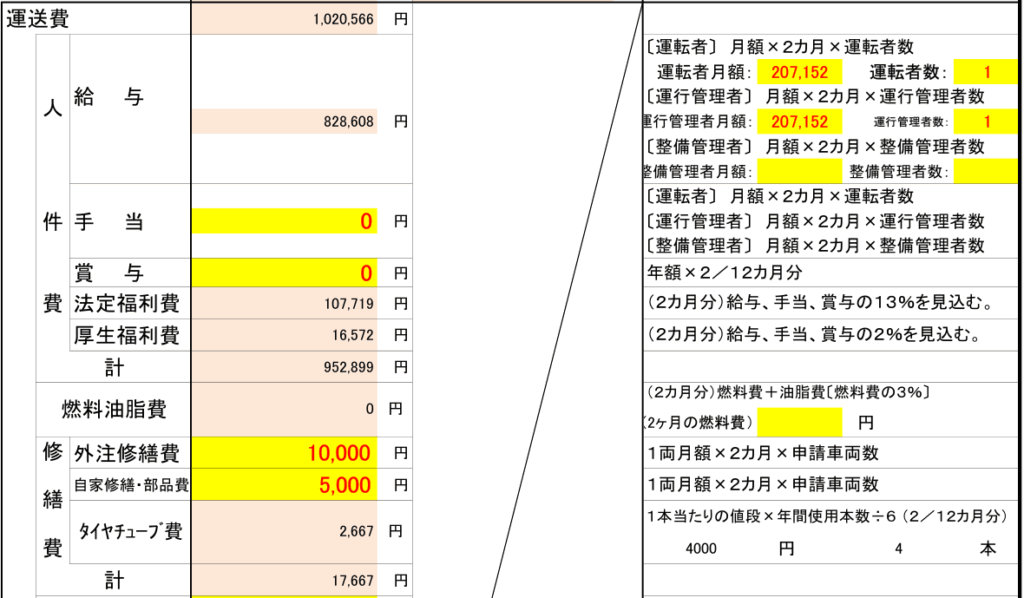1024x598 pixels.
Task: Click the 運転者数: label text
Action: click(x=910, y=72)
